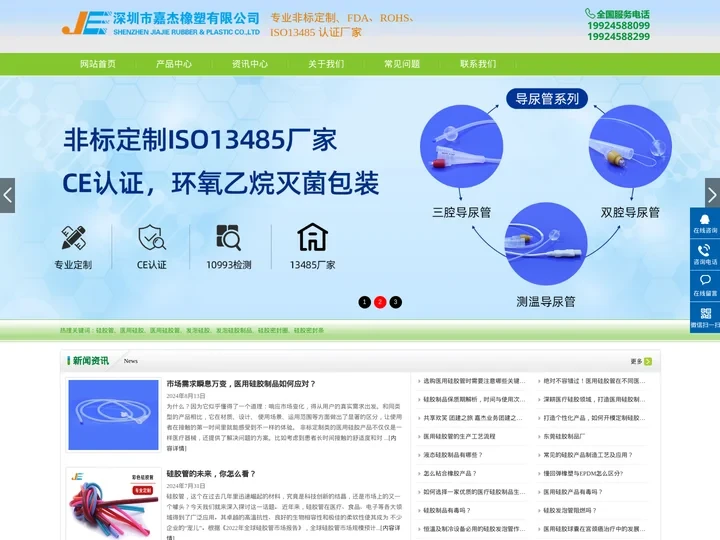
Task: Open 产品中心 nav menu
Action: 174,64
